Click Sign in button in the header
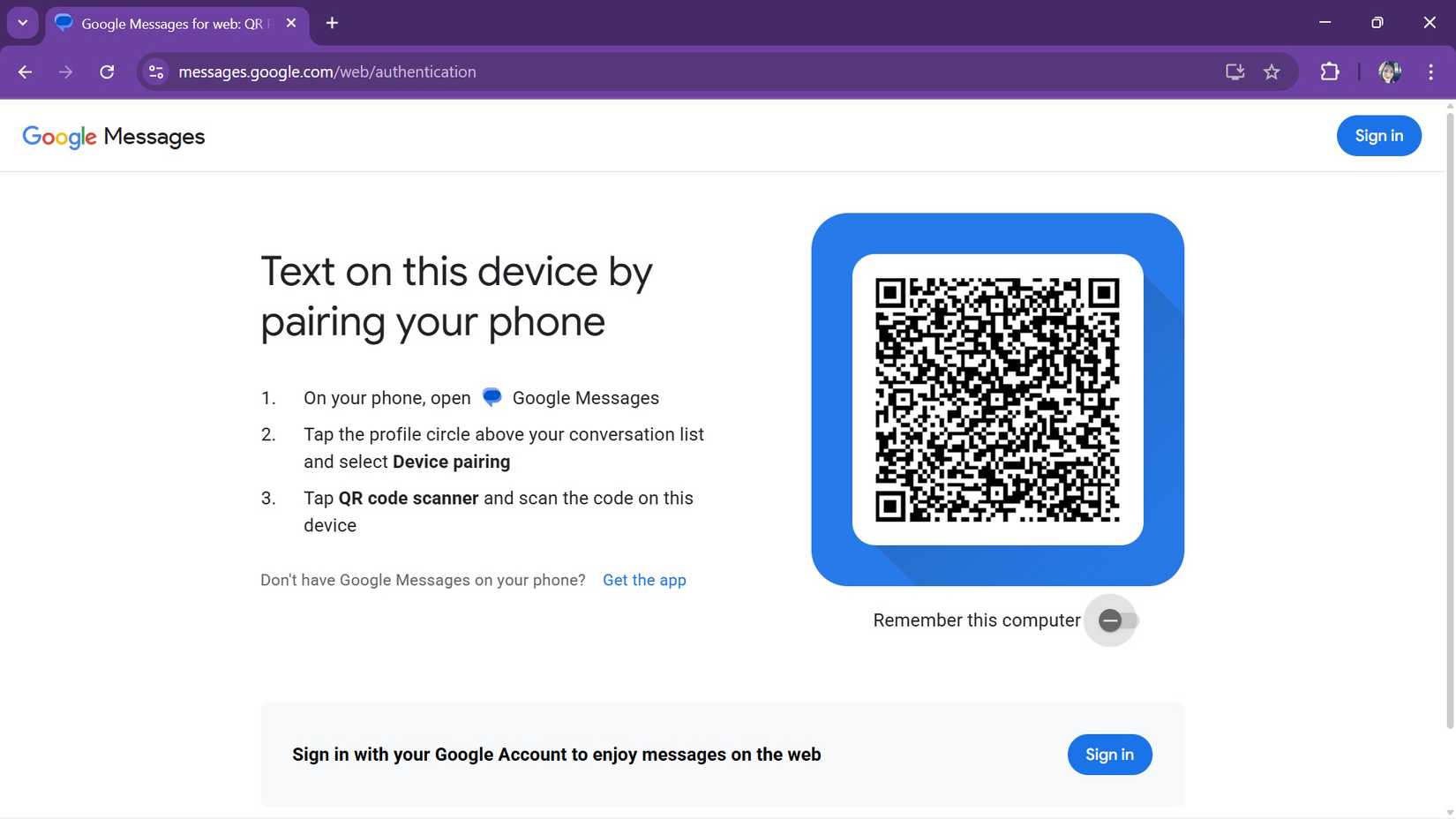 point(1378,136)
